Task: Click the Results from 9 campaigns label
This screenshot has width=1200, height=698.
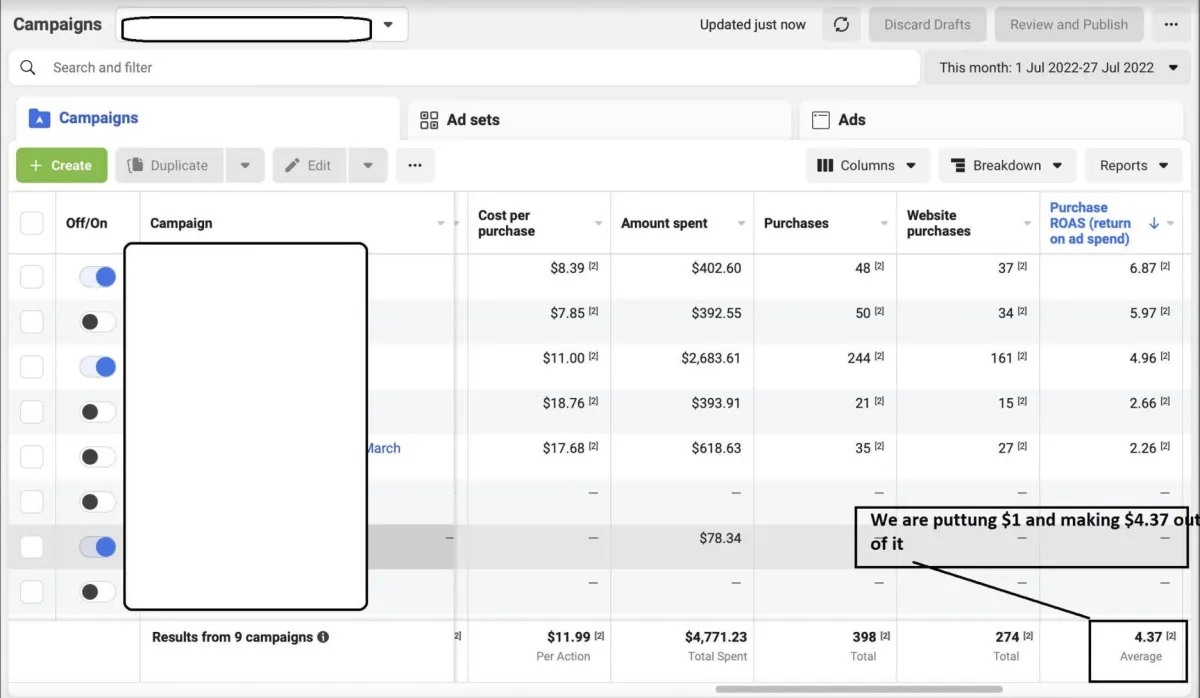Action: tap(232, 637)
